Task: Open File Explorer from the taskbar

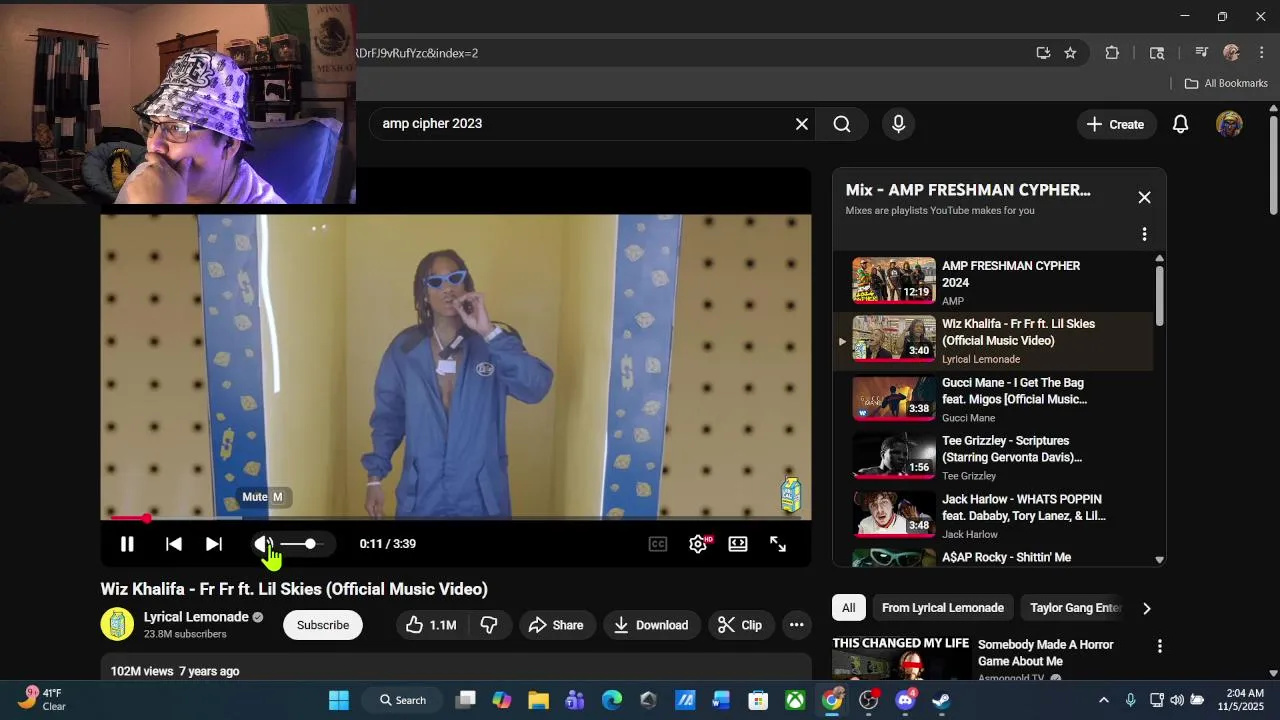Action: pyautogui.click(x=539, y=700)
